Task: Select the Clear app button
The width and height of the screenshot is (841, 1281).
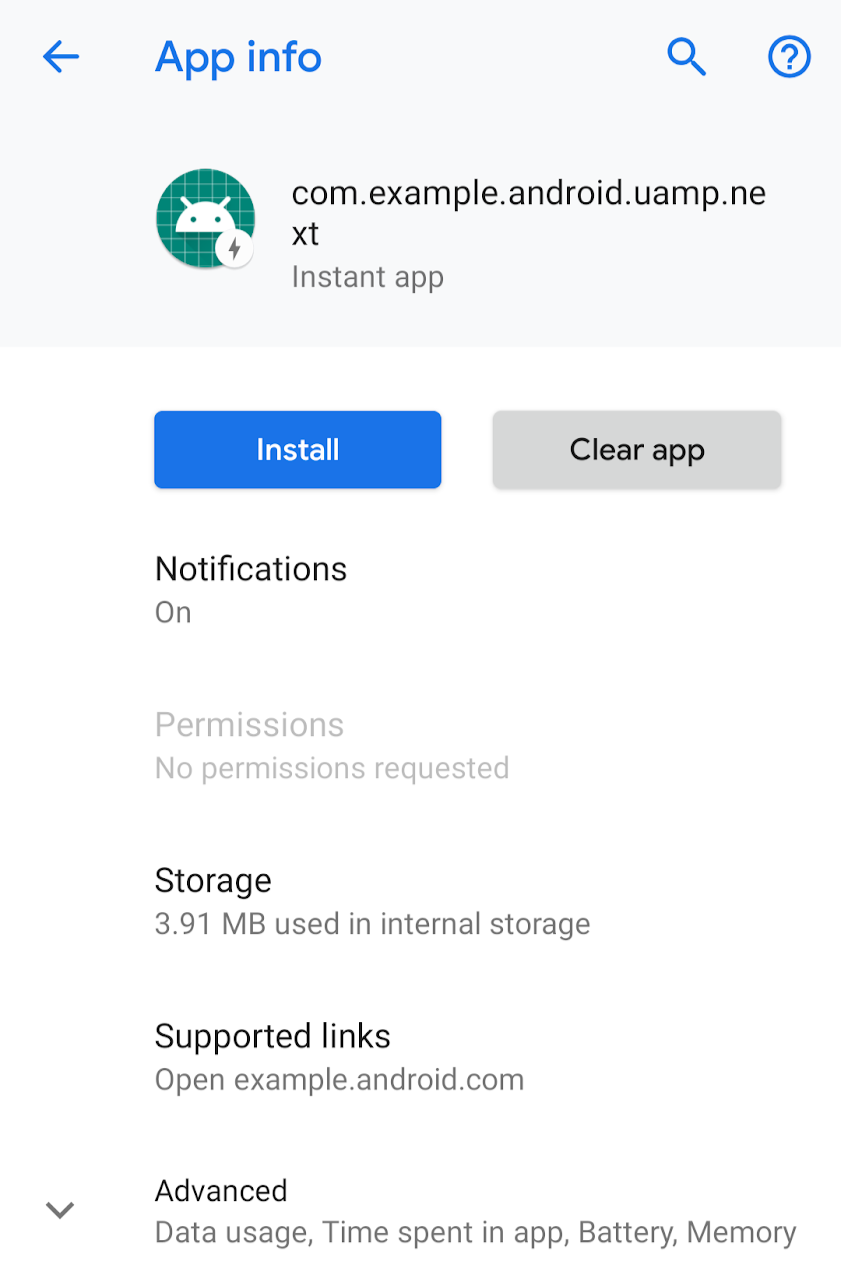Action: 637,450
